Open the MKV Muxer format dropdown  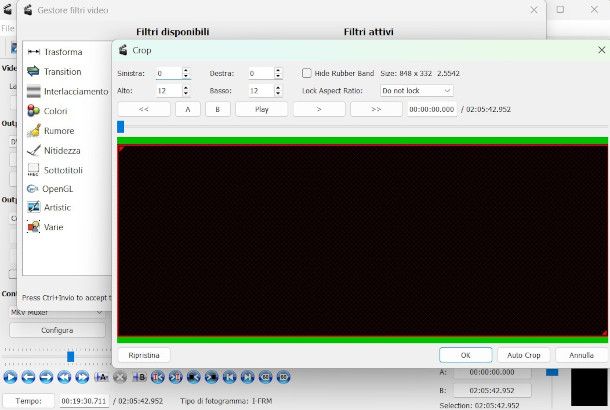[x=57, y=312]
